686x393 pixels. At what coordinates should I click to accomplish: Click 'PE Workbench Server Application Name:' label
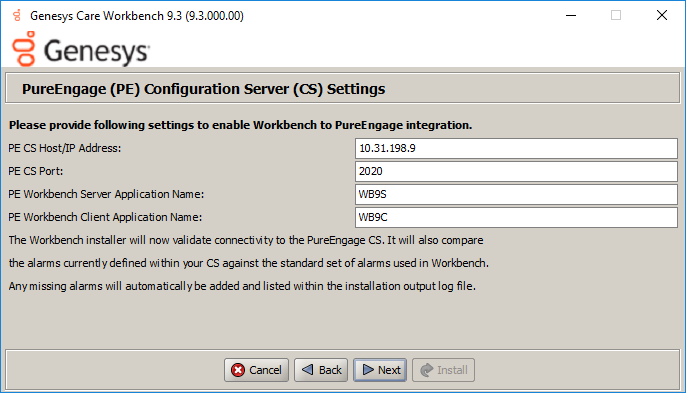106,194
